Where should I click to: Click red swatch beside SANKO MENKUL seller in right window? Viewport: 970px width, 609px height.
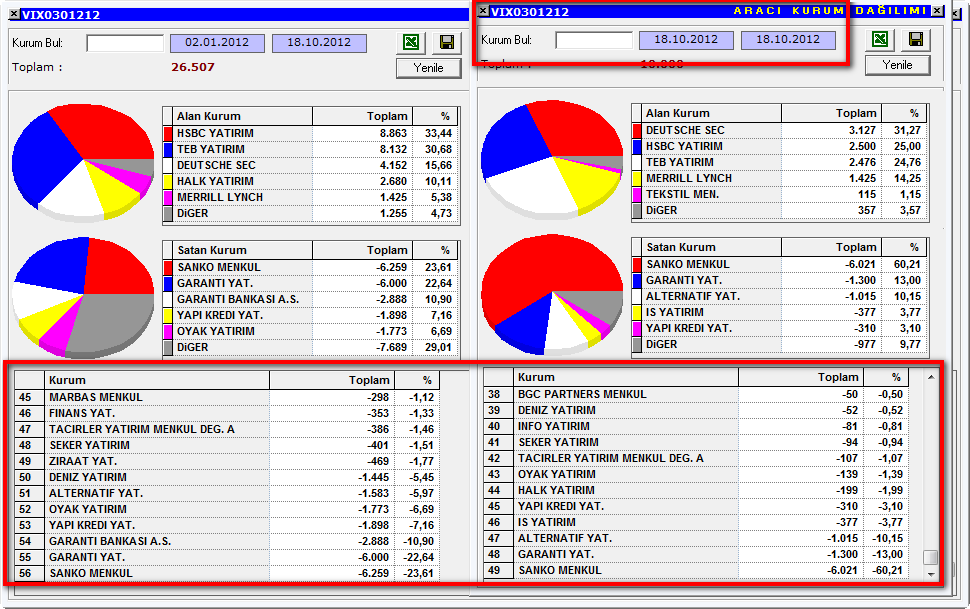point(637,264)
